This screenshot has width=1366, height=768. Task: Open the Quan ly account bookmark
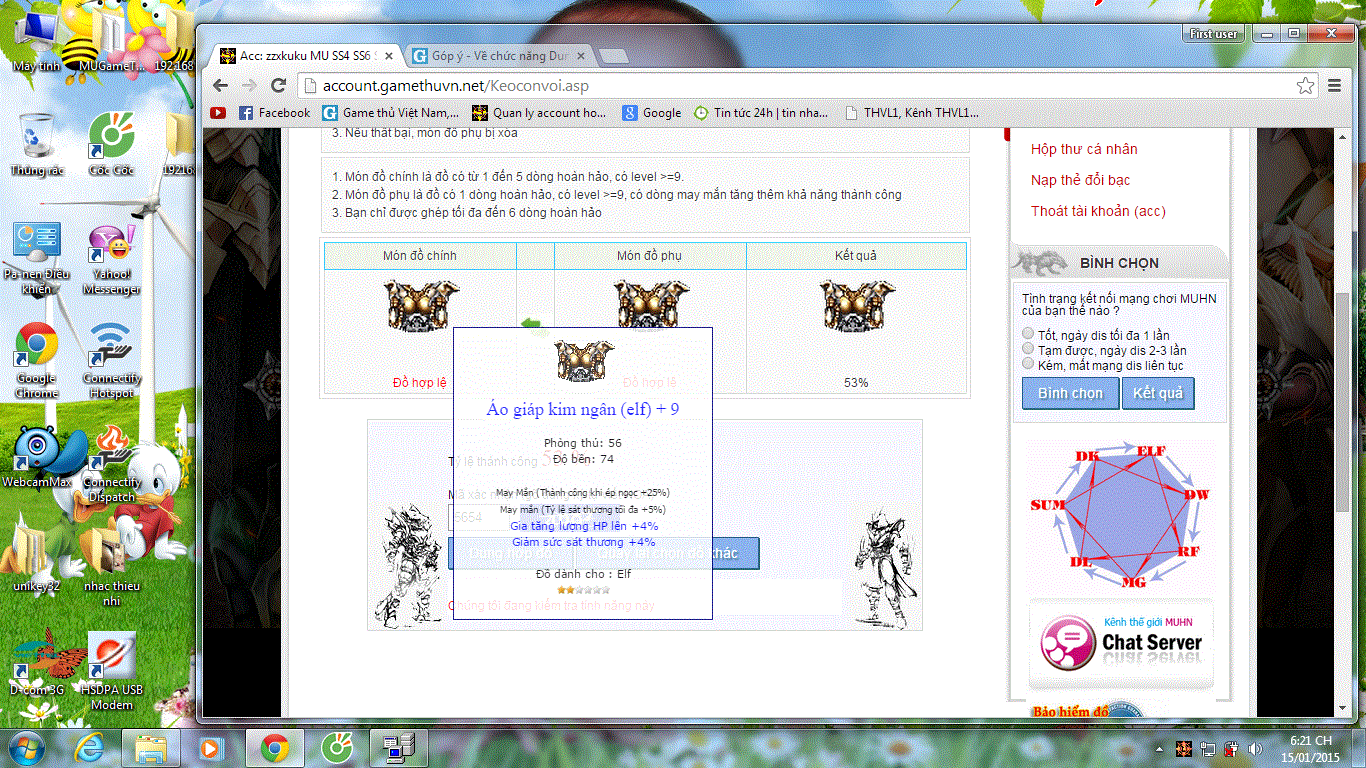tap(540, 113)
